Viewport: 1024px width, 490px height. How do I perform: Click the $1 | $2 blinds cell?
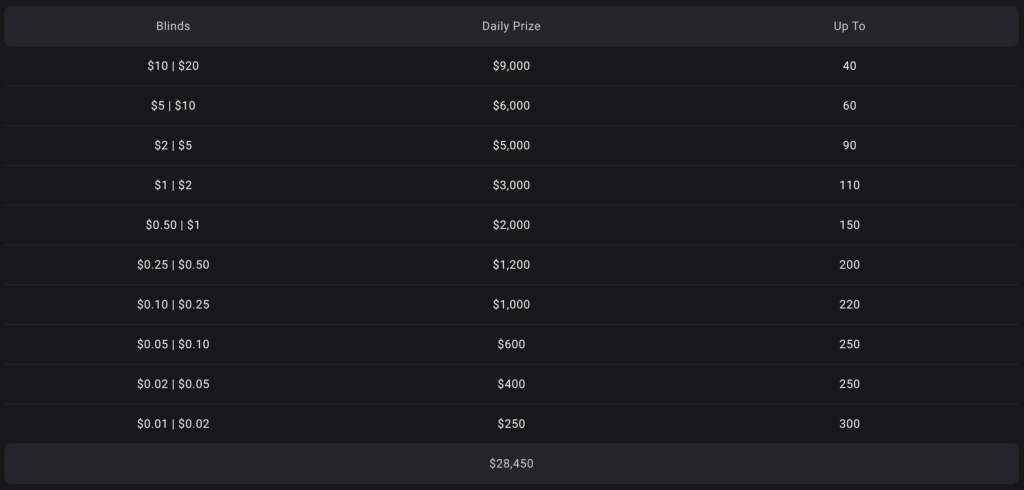coord(173,185)
